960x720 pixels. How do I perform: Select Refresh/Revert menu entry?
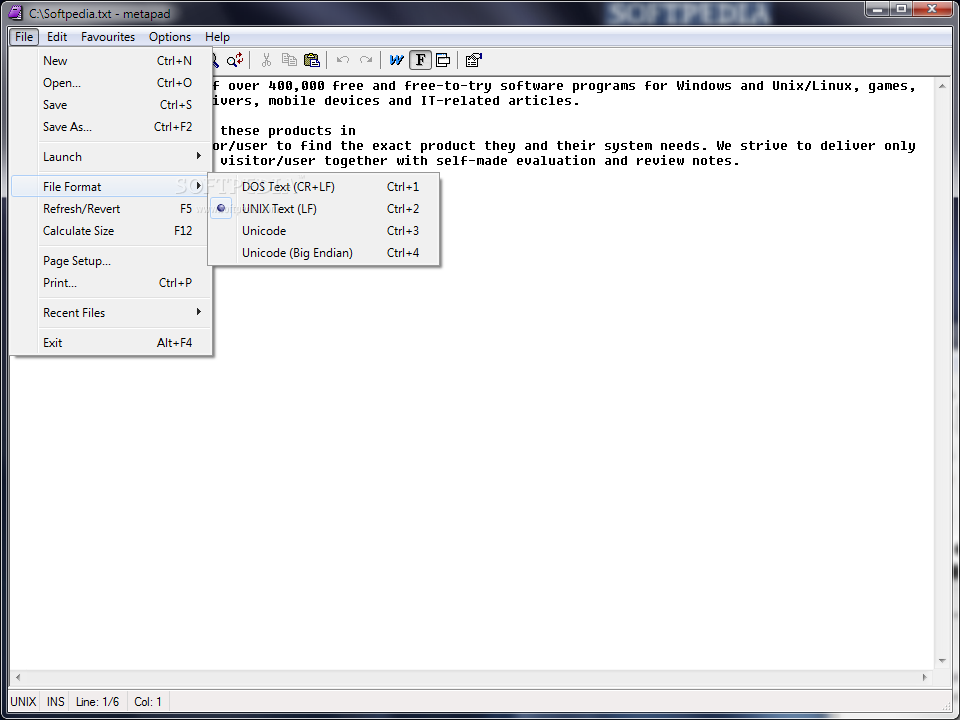pyautogui.click(x=111, y=209)
